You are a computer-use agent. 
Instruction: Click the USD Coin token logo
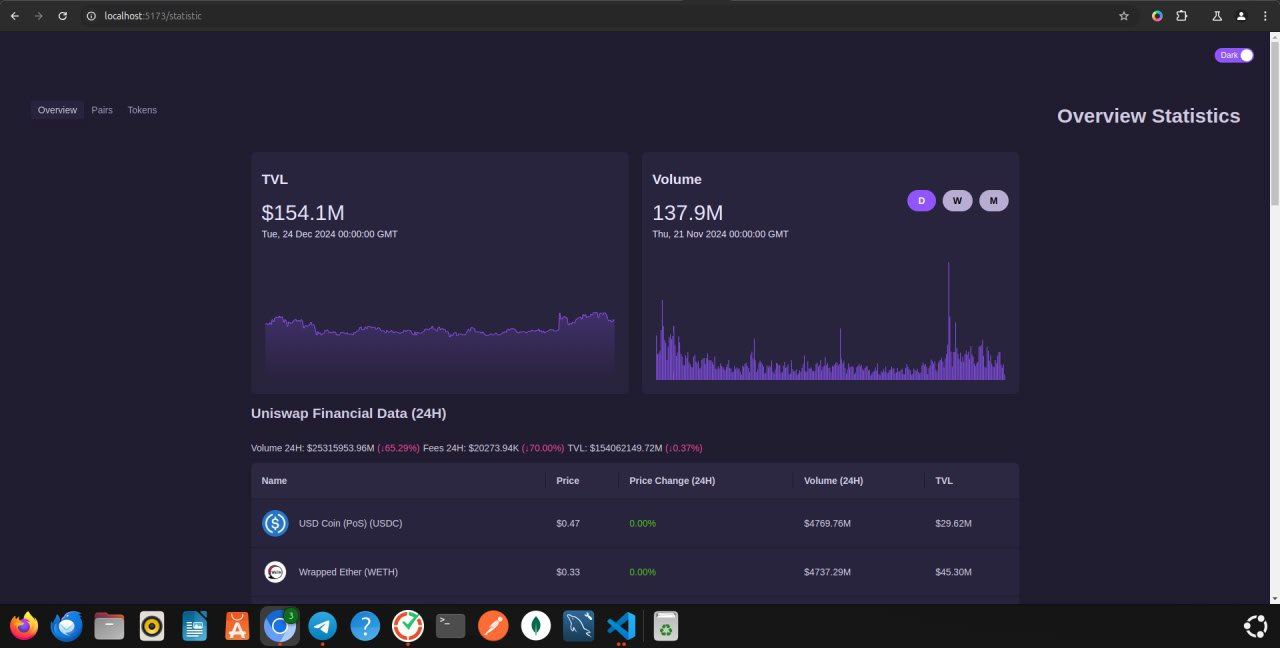tap(275, 523)
